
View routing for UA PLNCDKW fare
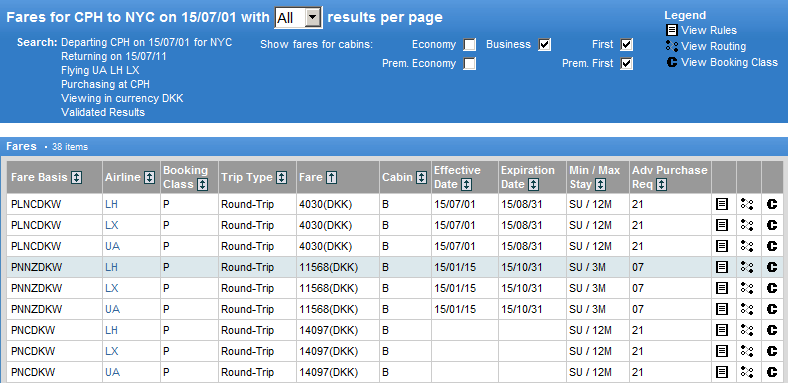click(x=747, y=246)
